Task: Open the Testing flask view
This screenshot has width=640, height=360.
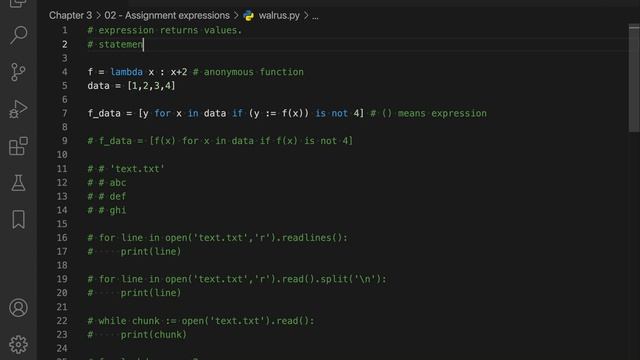Action: point(18,182)
